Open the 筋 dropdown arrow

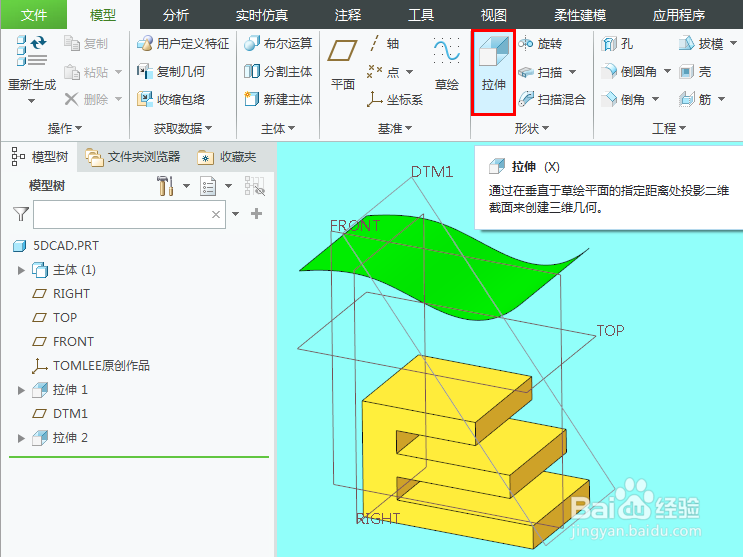(721, 99)
